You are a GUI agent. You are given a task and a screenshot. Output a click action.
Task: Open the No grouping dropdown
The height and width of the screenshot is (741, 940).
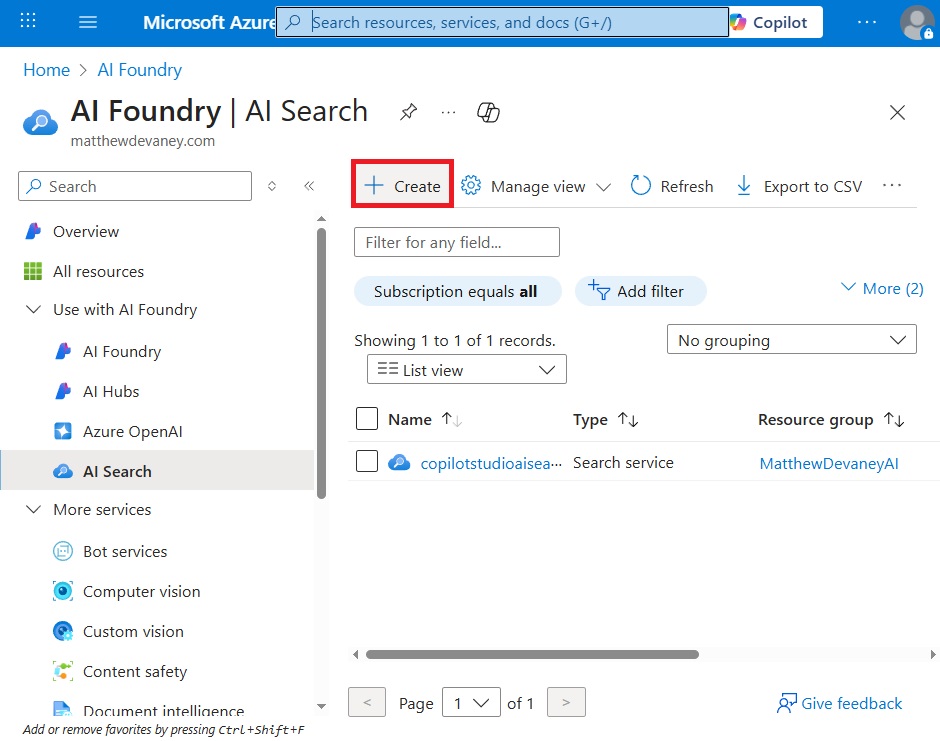pos(791,340)
